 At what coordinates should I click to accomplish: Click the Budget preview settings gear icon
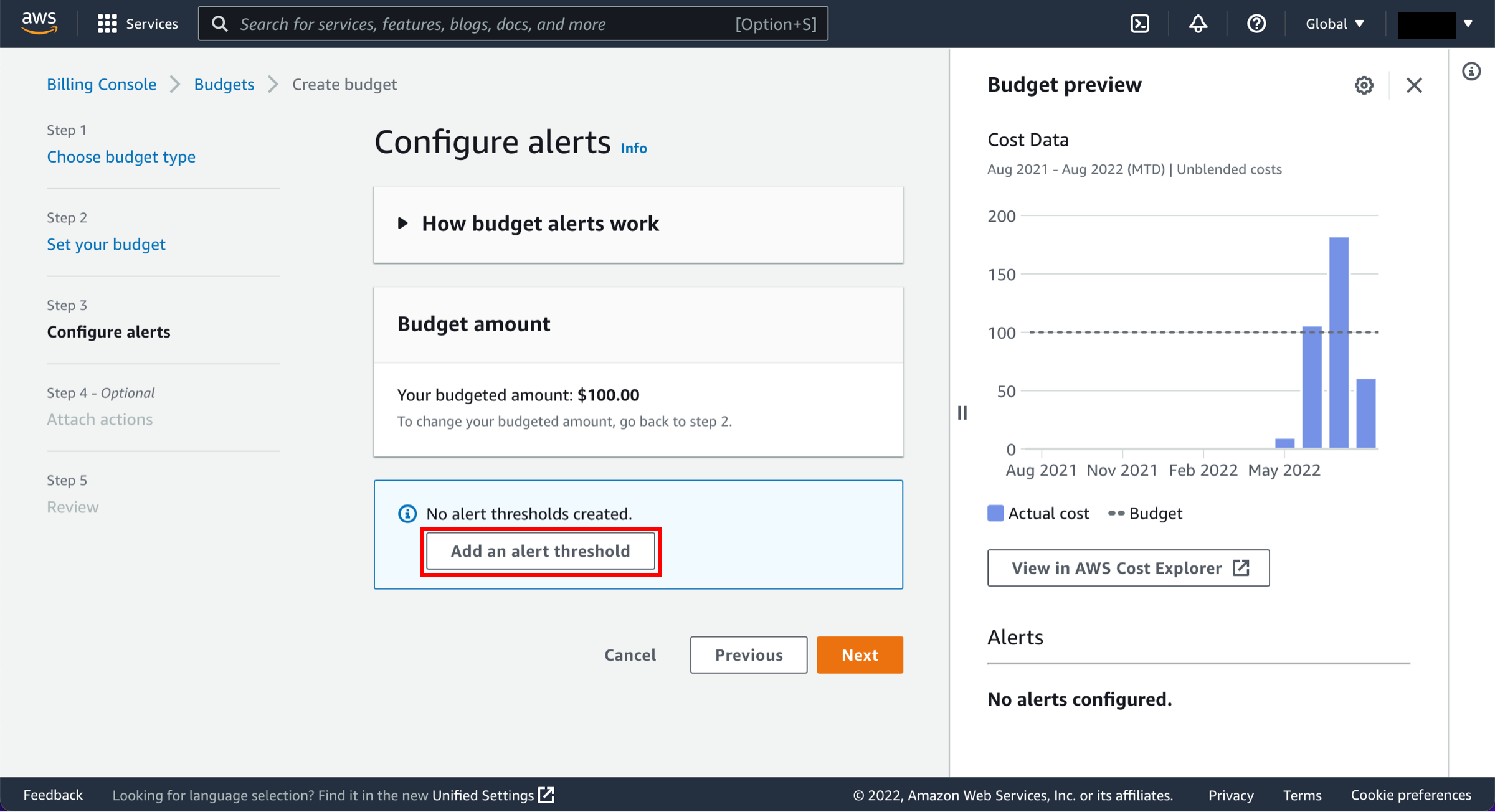(x=1363, y=84)
